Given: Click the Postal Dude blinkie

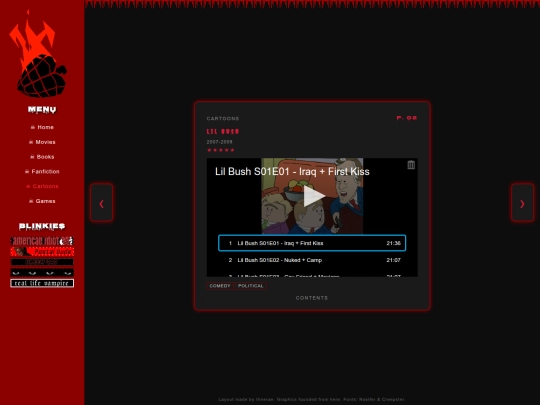Looking at the screenshot, I should 42,251.
